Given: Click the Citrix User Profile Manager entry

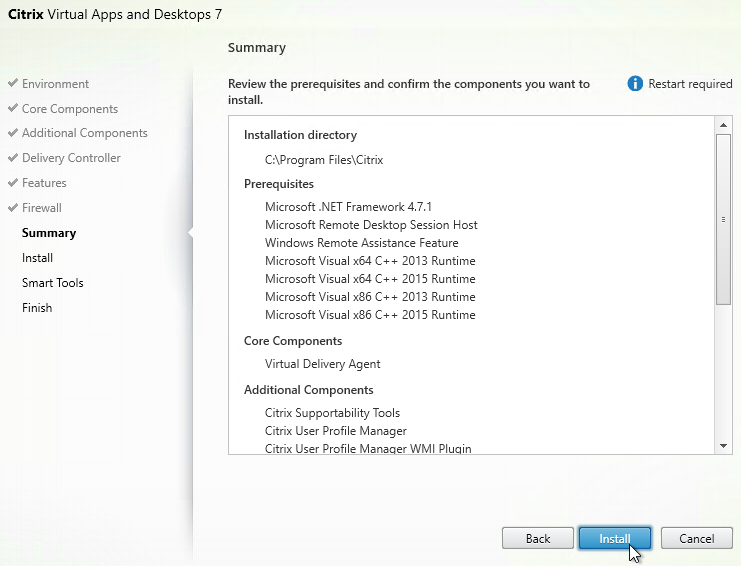Looking at the screenshot, I should tap(336, 431).
